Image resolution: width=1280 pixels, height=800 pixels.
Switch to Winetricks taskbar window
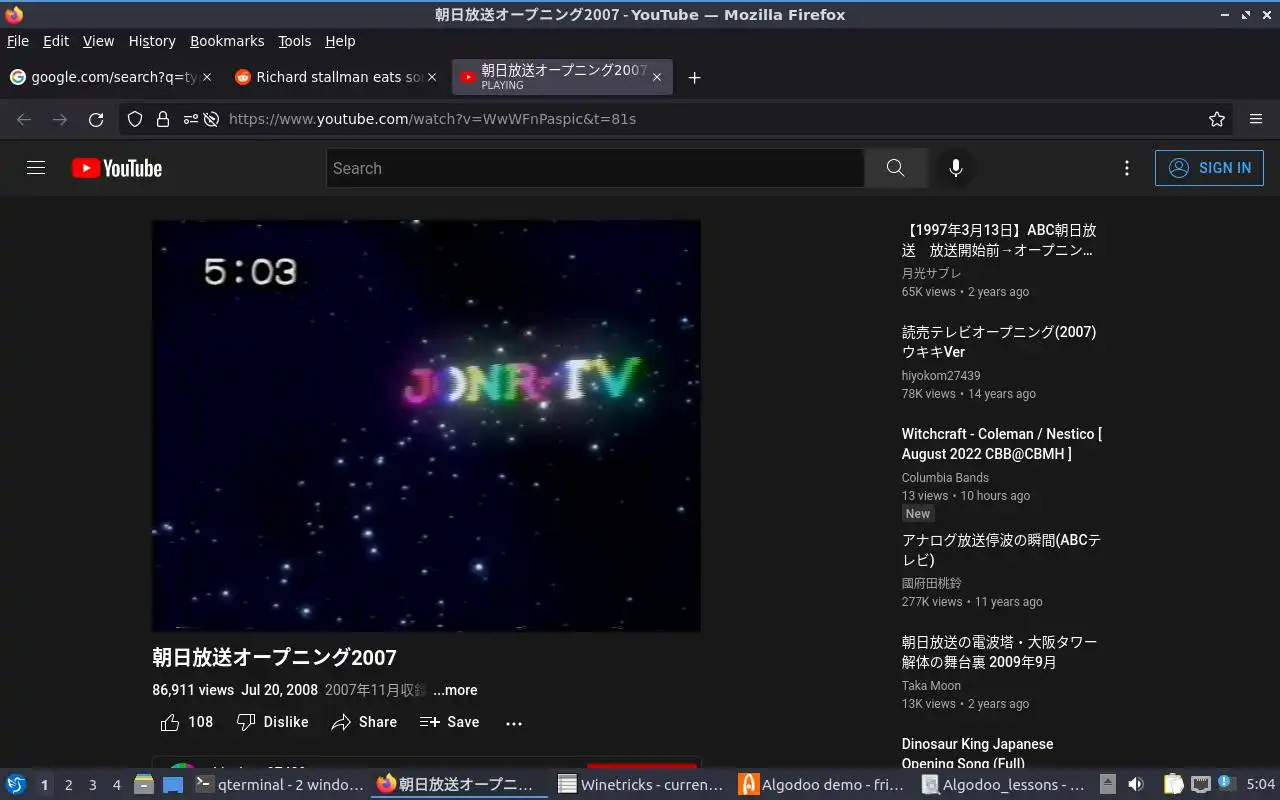641,785
